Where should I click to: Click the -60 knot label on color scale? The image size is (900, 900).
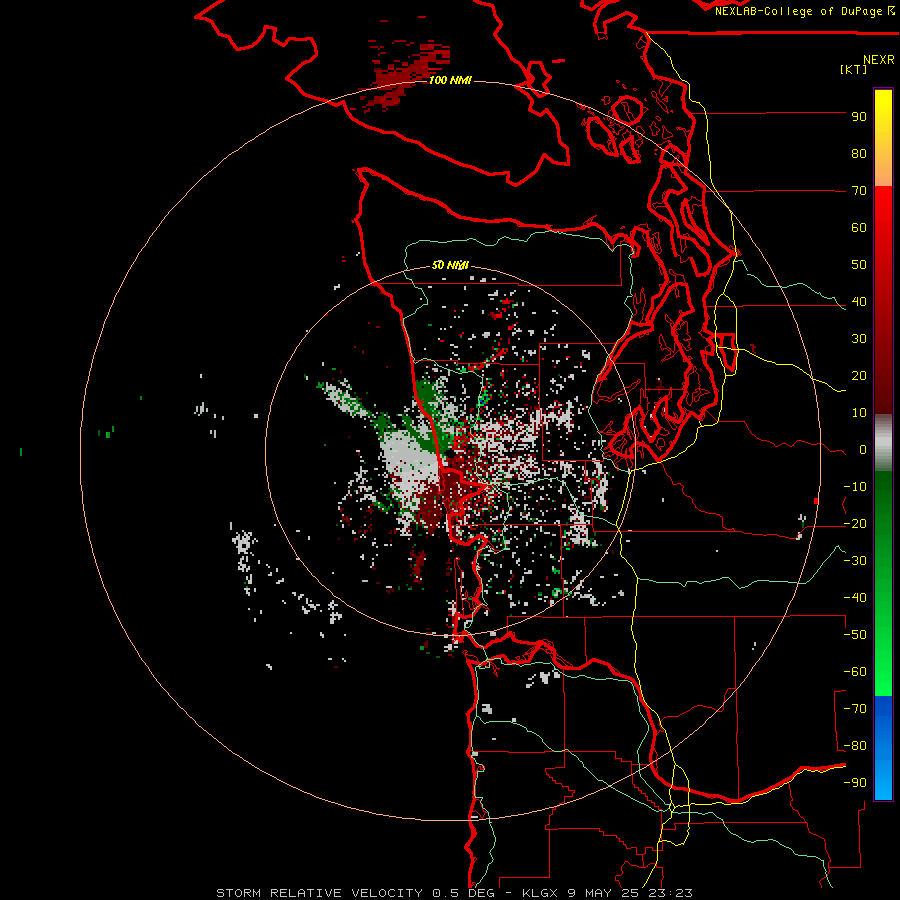(x=855, y=672)
